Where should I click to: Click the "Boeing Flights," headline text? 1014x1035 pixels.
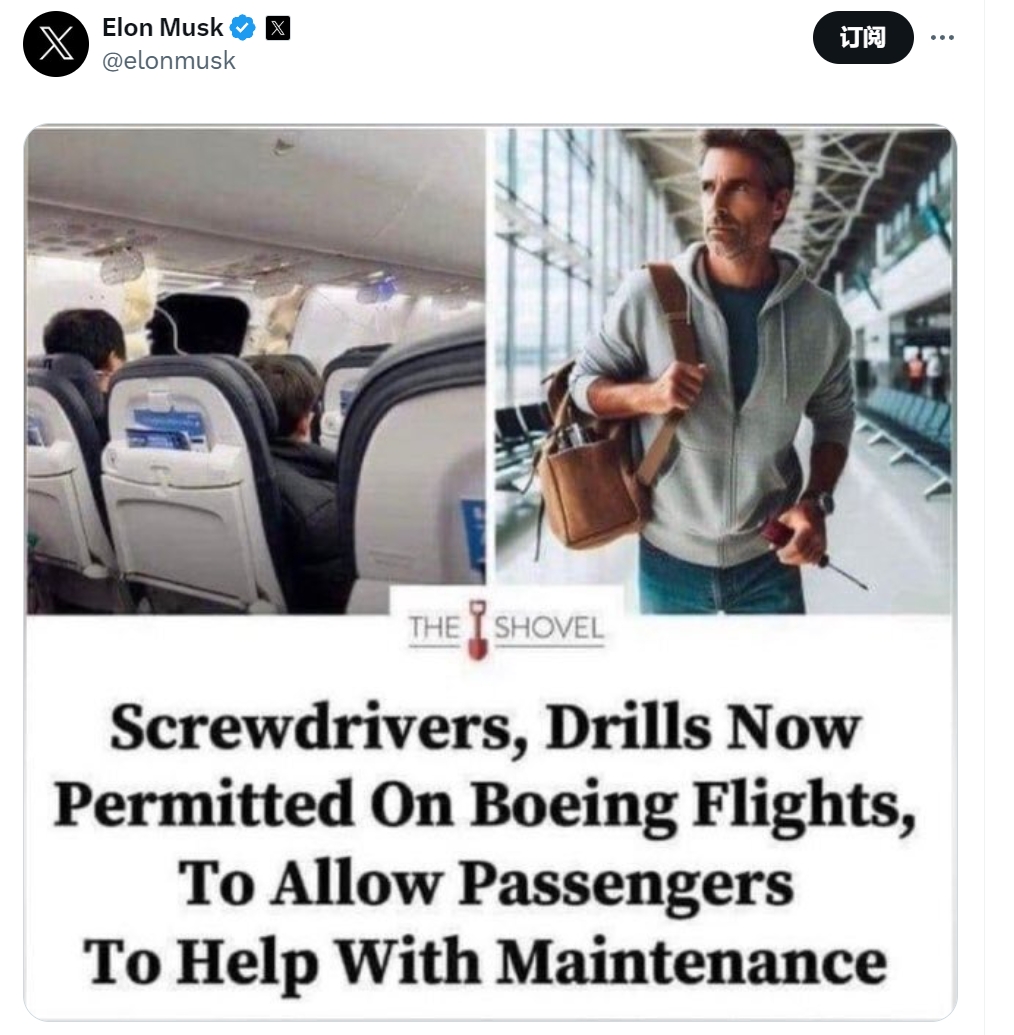694,807
